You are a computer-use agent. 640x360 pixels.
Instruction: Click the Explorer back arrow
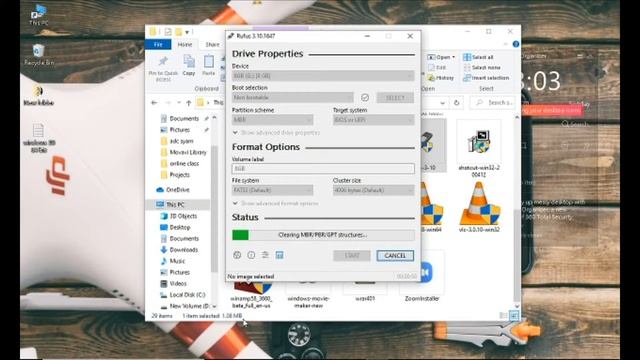click(154, 103)
